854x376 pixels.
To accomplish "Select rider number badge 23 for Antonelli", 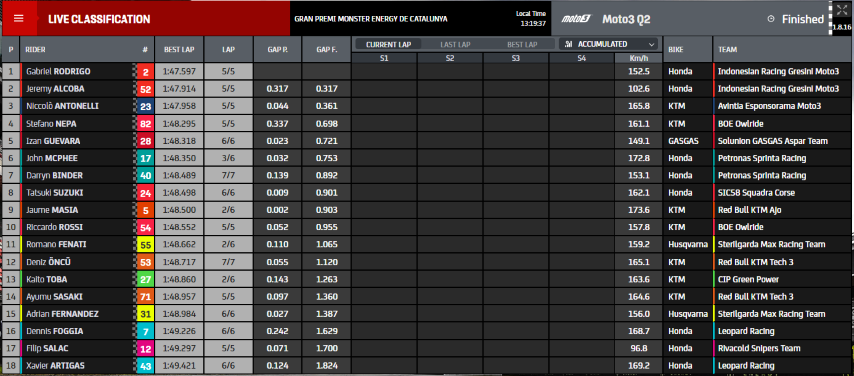I will [x=145, y=106].
